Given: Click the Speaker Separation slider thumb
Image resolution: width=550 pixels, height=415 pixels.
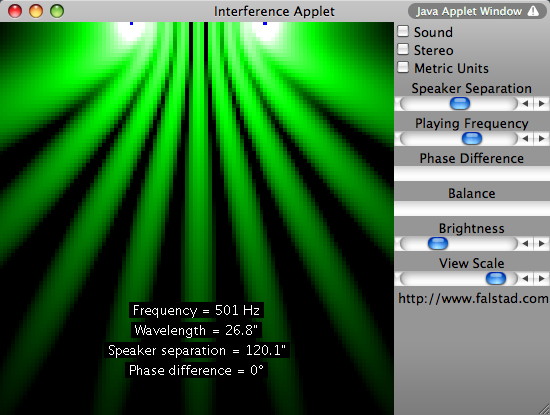Looking at the screenshot, I should pos(460,104).
